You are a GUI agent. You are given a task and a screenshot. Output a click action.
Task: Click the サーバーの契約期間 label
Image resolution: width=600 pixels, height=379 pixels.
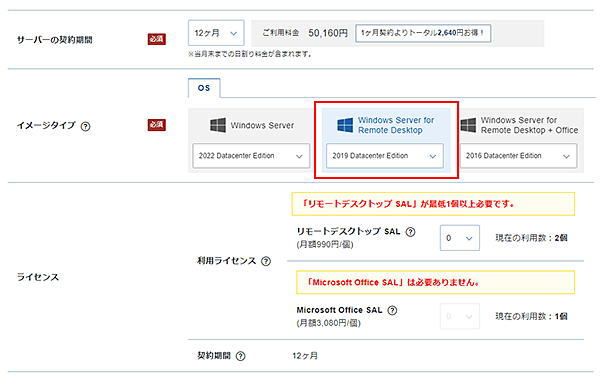pos(54,40)
